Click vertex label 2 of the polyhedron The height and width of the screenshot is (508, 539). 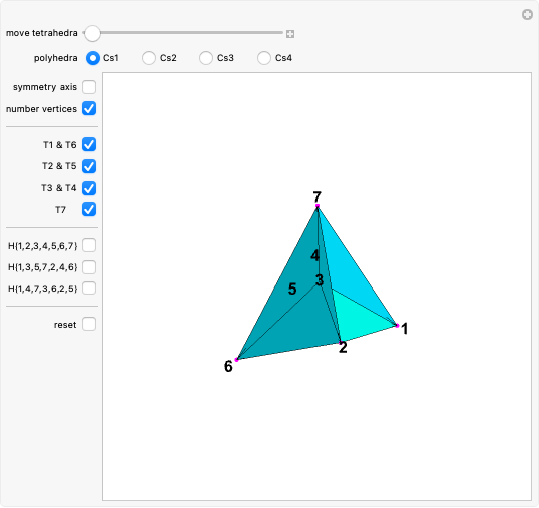(343, 347)
